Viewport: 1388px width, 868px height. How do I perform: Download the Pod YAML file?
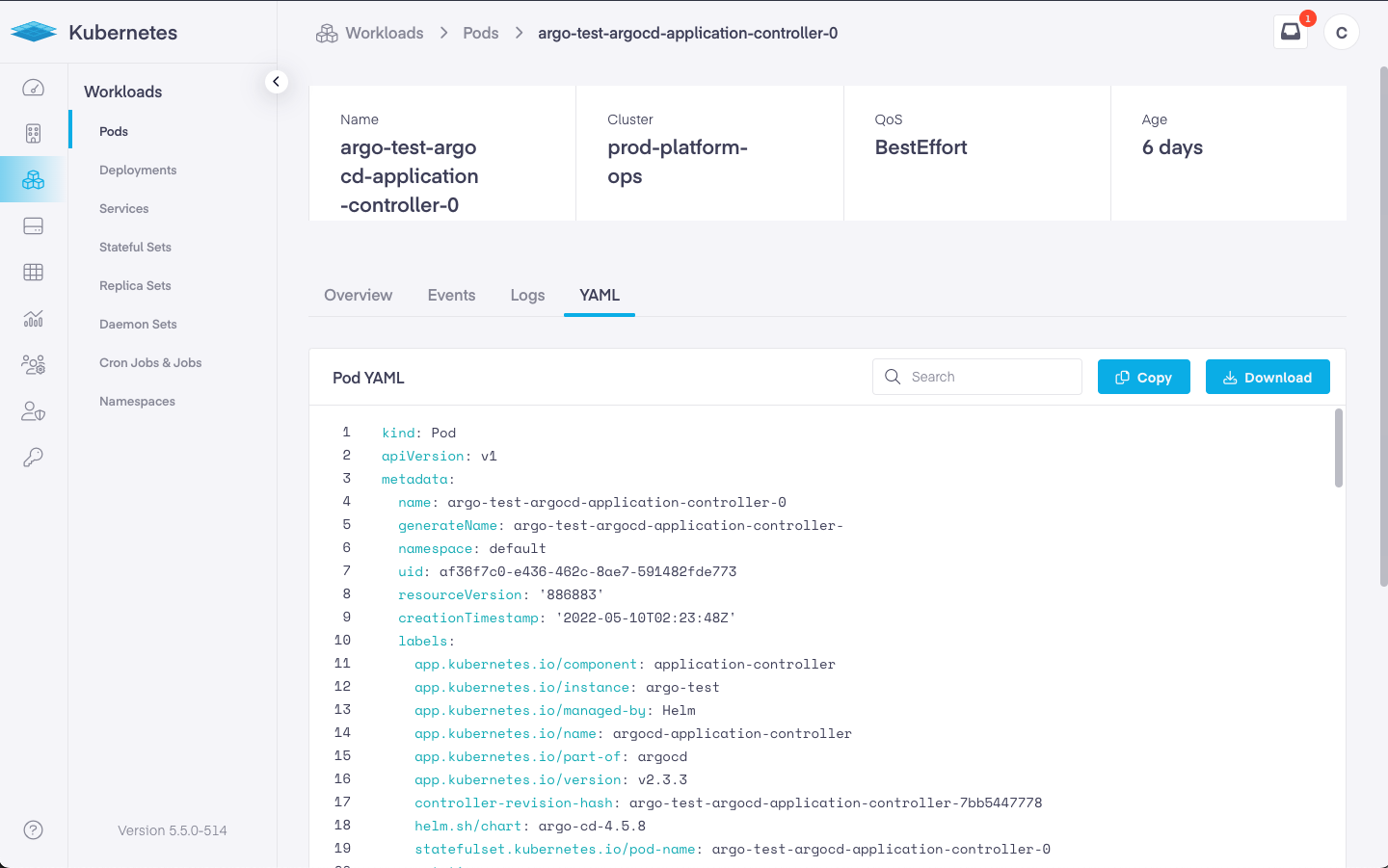click(1267, 378)
